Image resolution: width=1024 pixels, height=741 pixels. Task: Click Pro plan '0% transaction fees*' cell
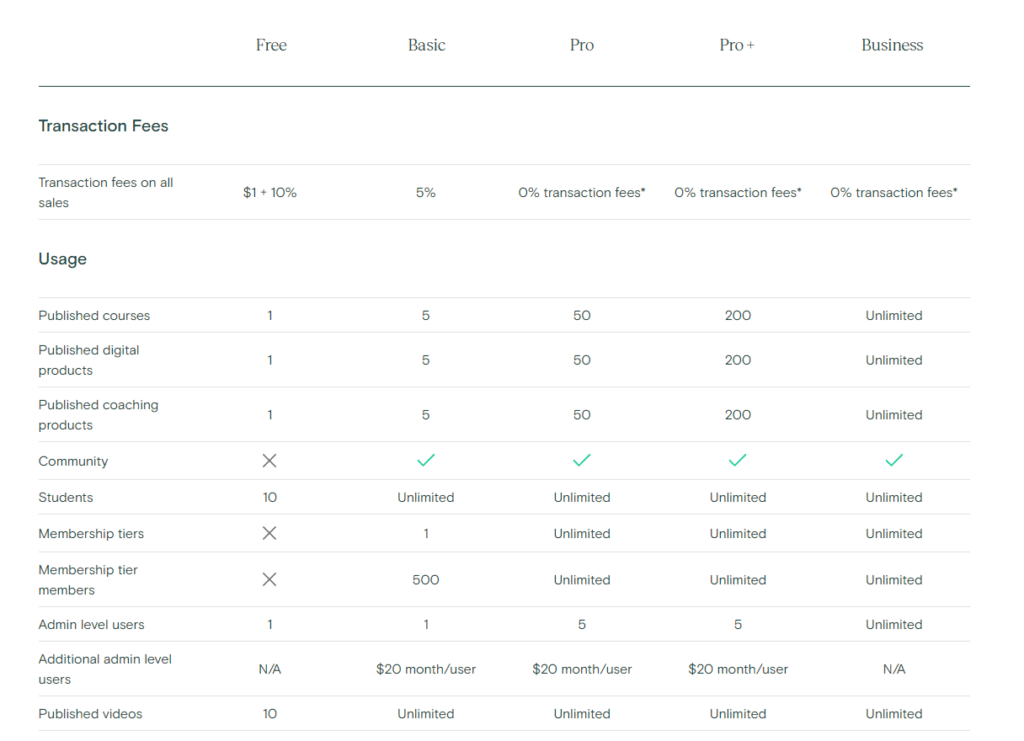582,193
